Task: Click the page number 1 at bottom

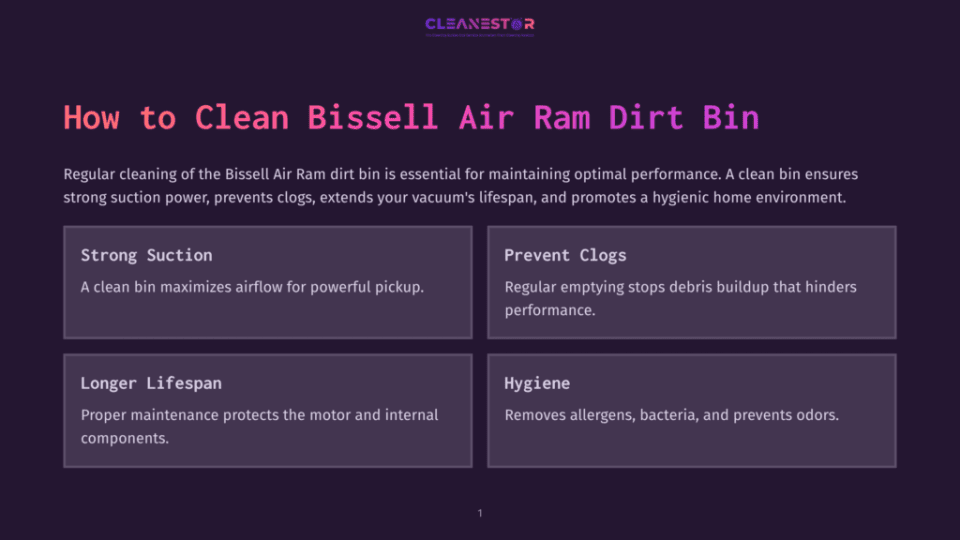Action: coord(480,513)
